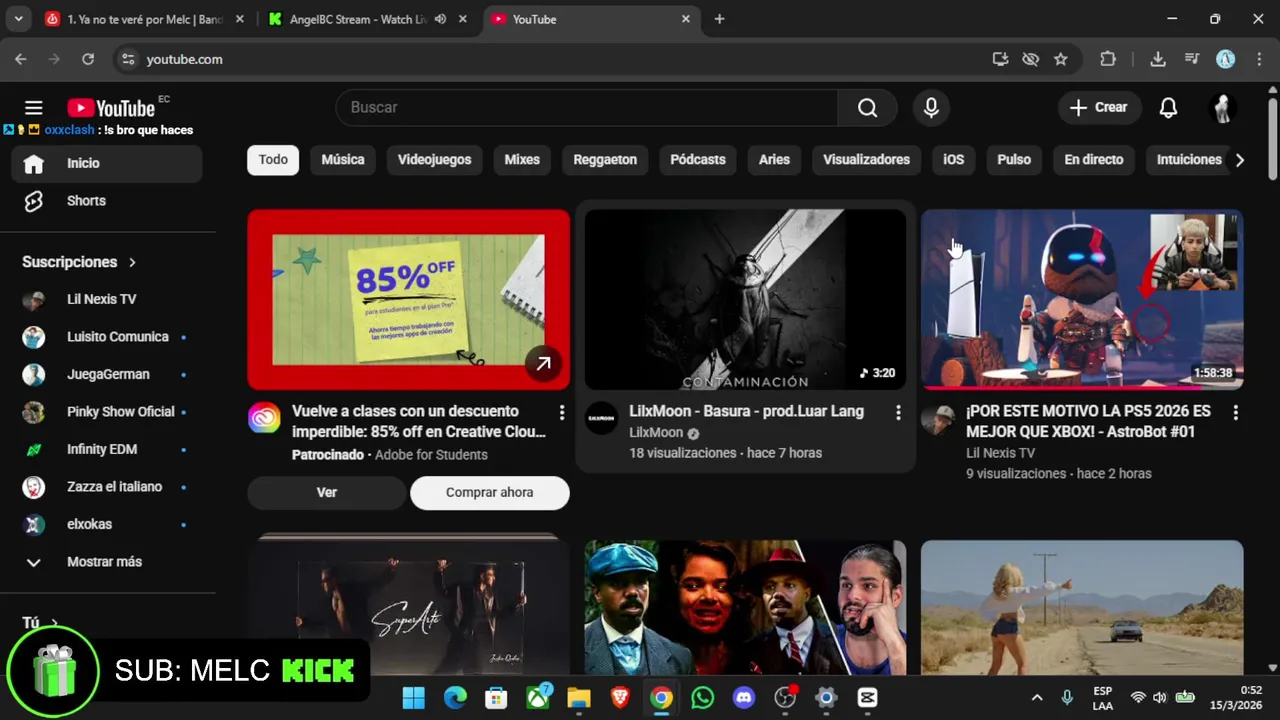Click the page vertical scrollbar
Screen dimensions: 1280x720
pos(1272,138)
